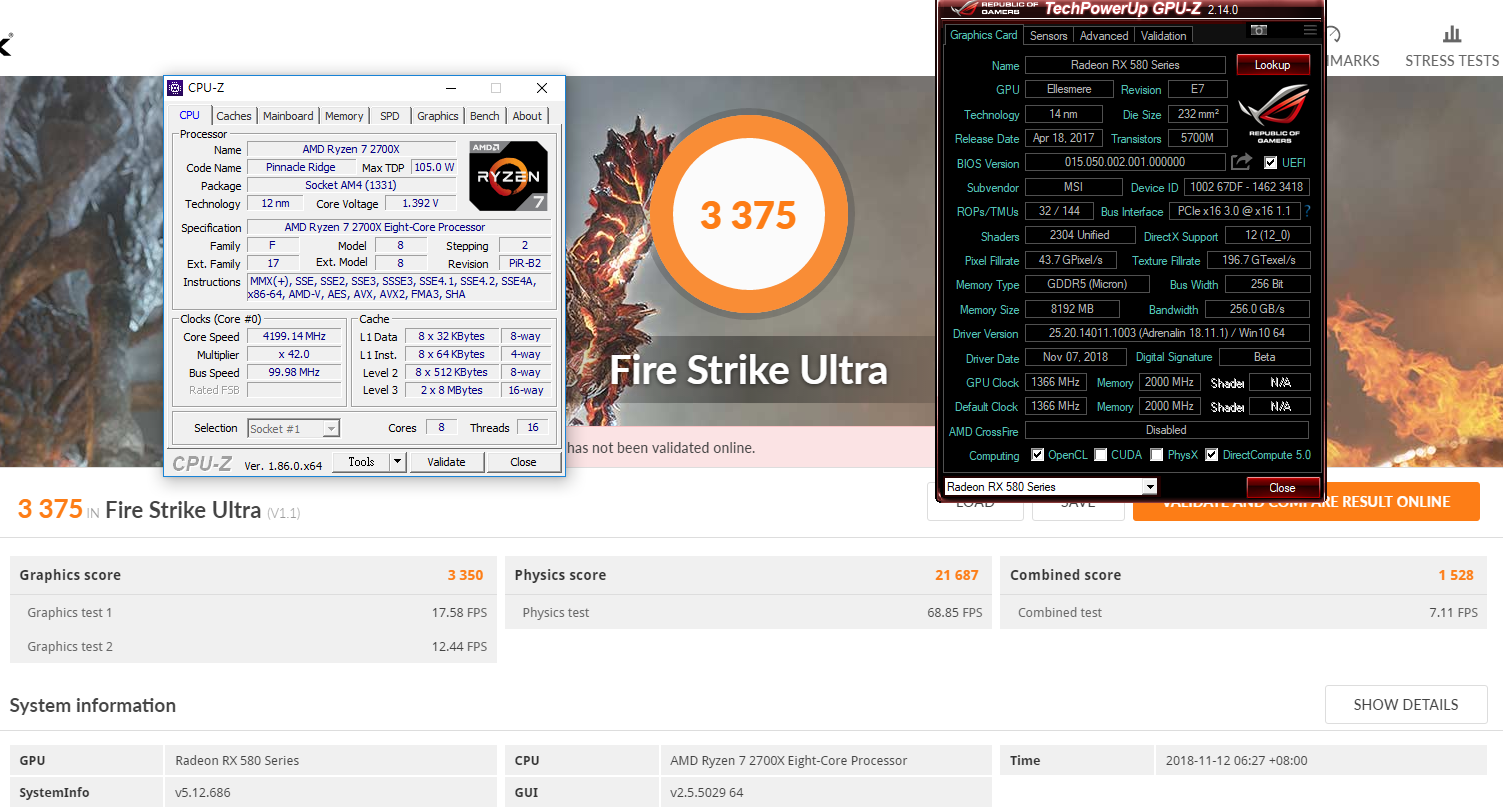The image size is (1503, 809).
Task: Toggle the CUDA checkbox
Action: [x=1101, y=455]
